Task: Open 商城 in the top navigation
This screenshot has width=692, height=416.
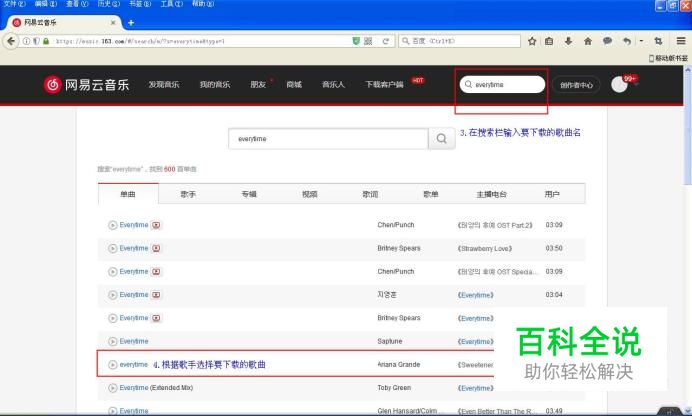Action: [294, 84]
